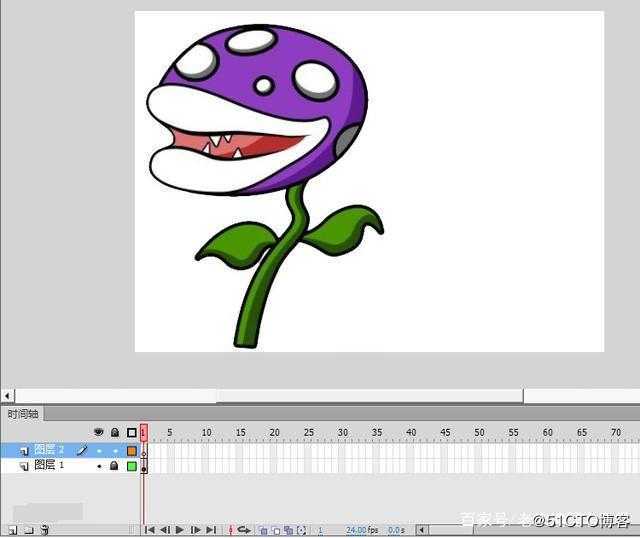Image resolution: width=640 pixels, height=538 pixels.
Task: Click the layer icon beside 图层 1
Action: (x=24, y=466)
